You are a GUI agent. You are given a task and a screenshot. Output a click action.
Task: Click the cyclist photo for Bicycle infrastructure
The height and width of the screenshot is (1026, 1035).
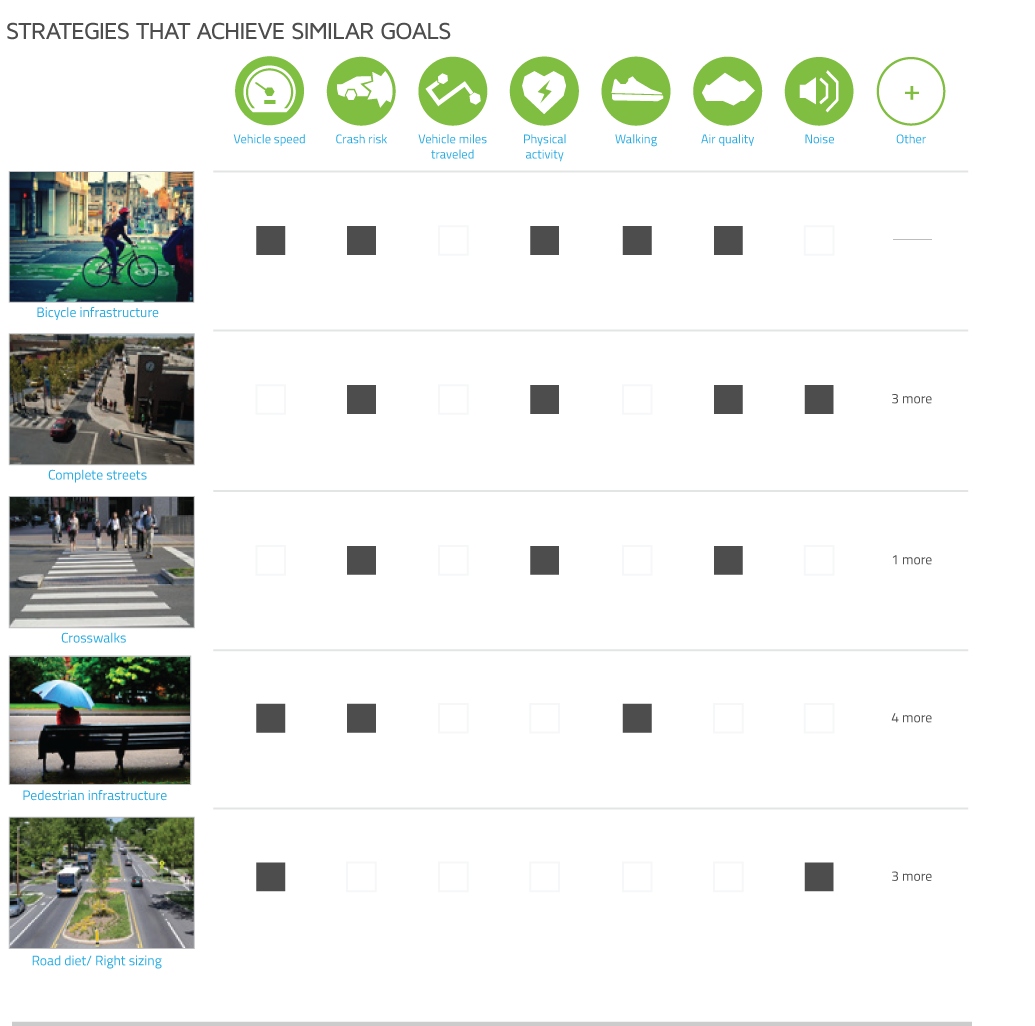point(102,237)
